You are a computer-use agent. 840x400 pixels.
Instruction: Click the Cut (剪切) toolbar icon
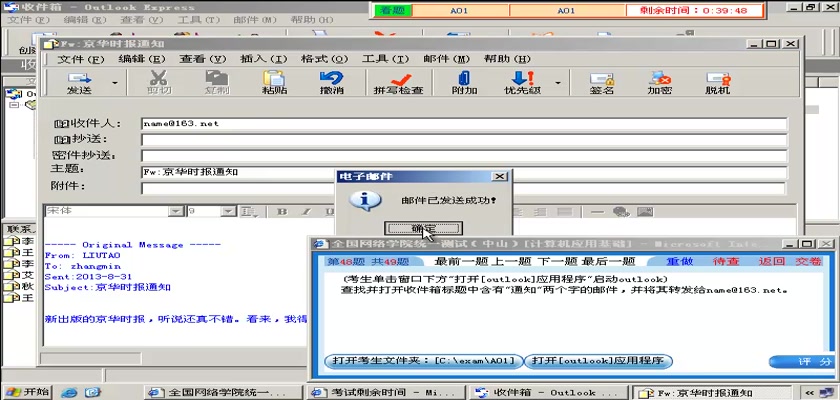pyautogui.click(x=159, y=83)
